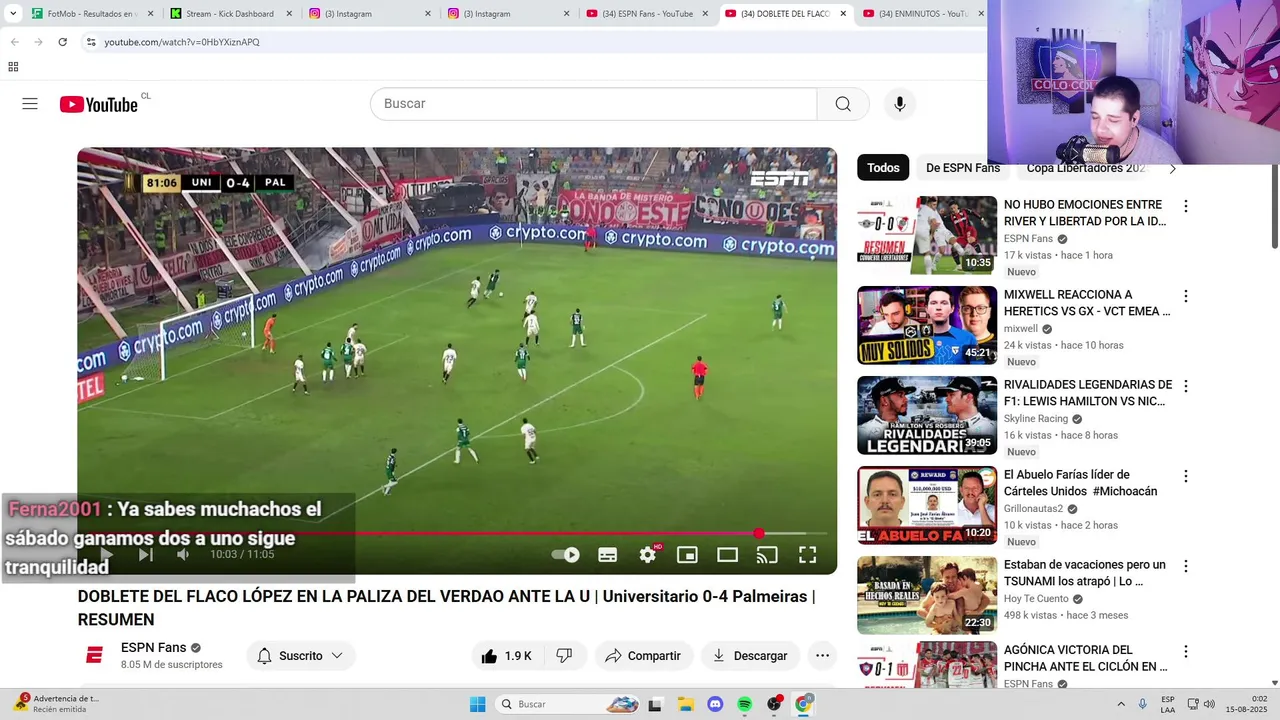View site information next to URL

coord(91,42)
